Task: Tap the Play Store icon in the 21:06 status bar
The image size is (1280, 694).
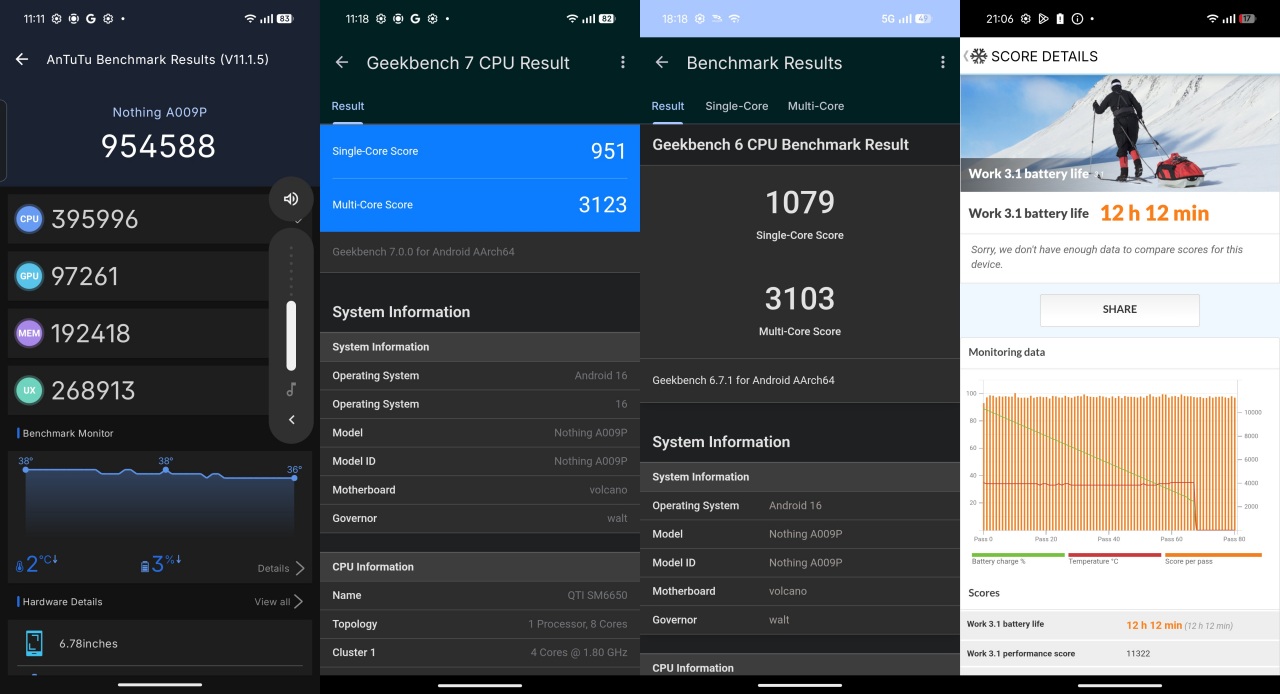Action: click(x=1043, y=19)
